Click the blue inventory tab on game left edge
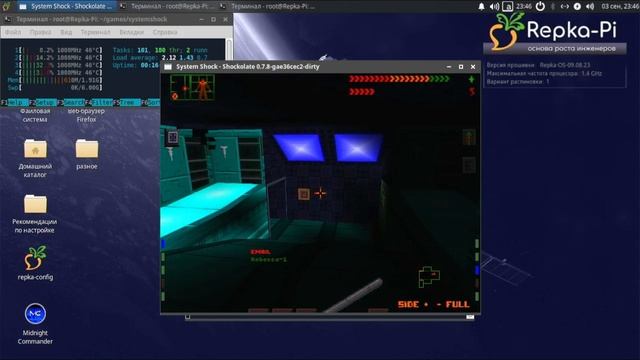Viewport: 640px width, 360px height. (163, 244)
